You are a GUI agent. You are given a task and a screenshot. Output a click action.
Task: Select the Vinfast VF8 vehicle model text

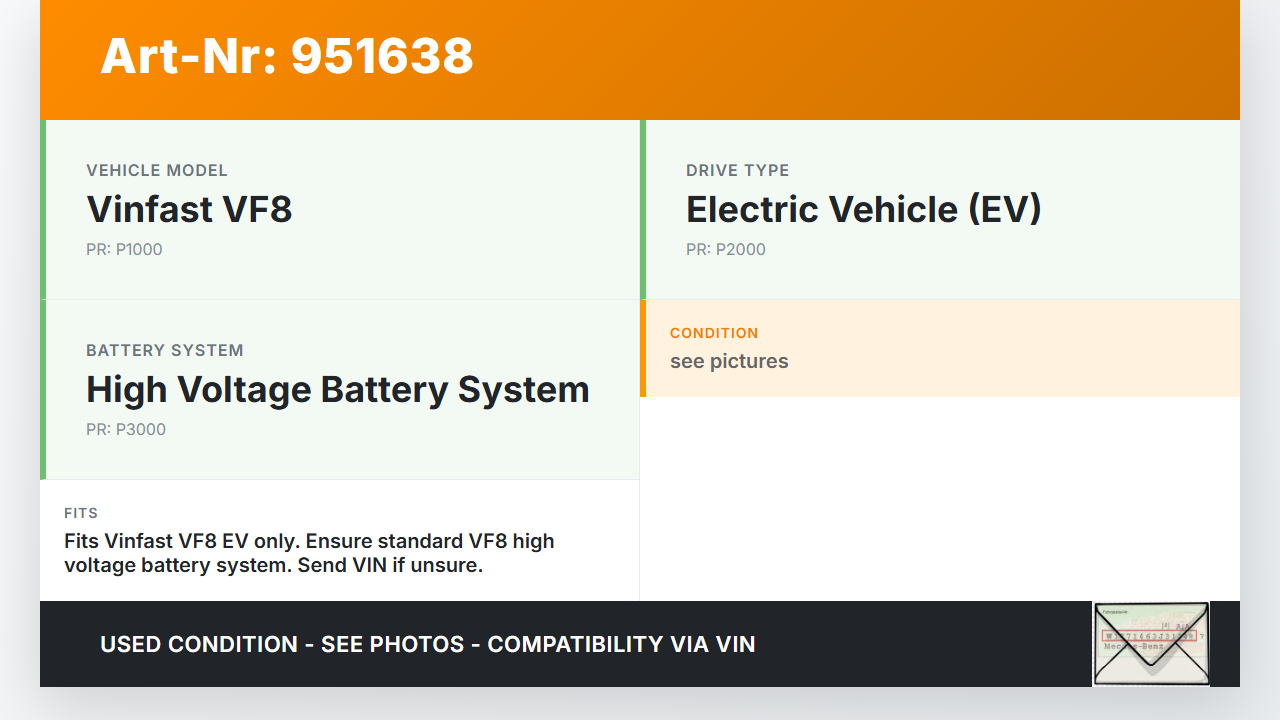(x=189, y=209)
